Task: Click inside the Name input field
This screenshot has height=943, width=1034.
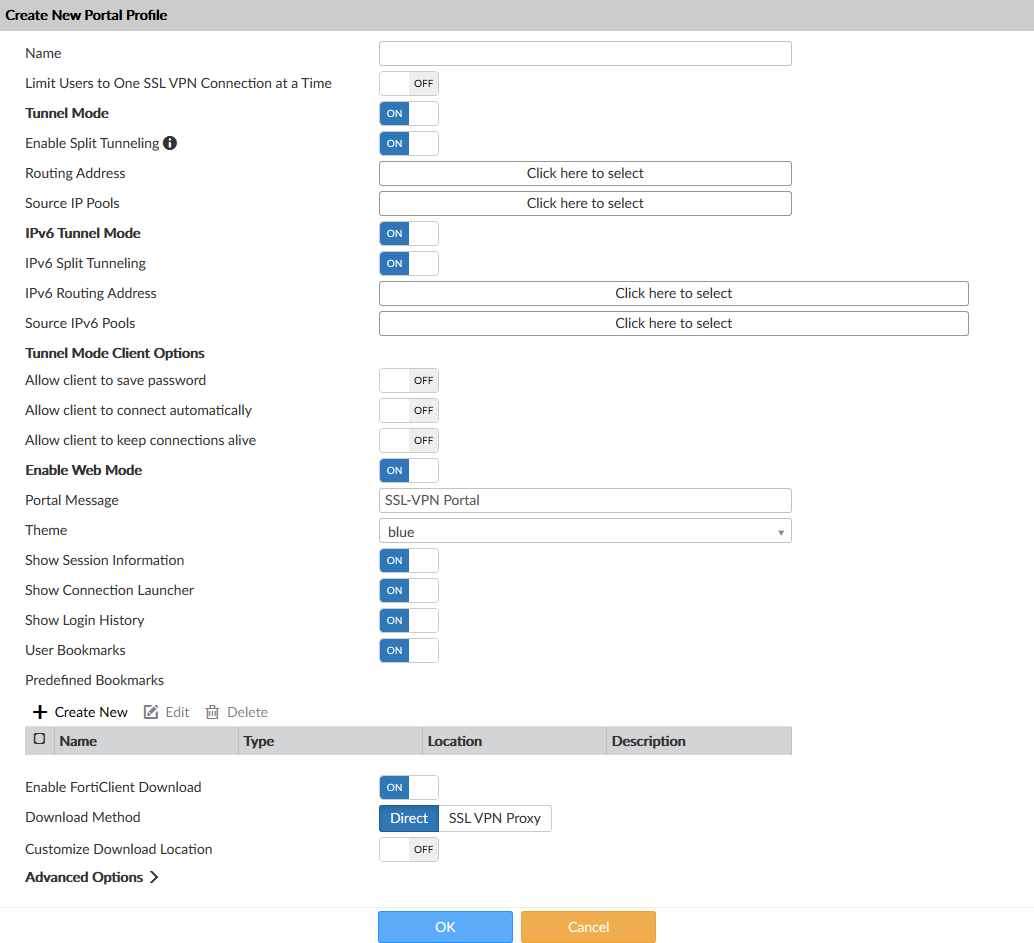Action: point(584,53)
